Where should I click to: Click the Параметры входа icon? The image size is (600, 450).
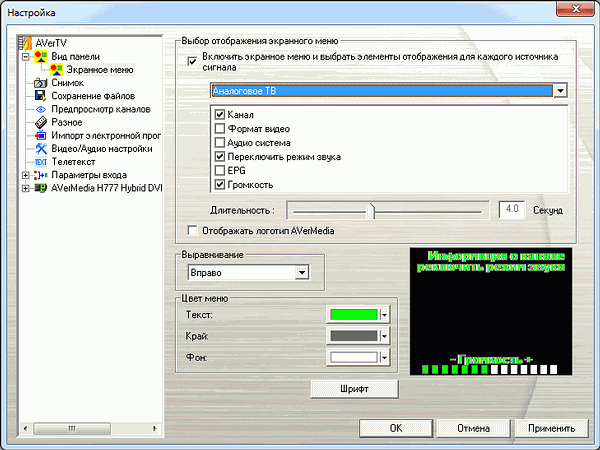tap(41, 175)
